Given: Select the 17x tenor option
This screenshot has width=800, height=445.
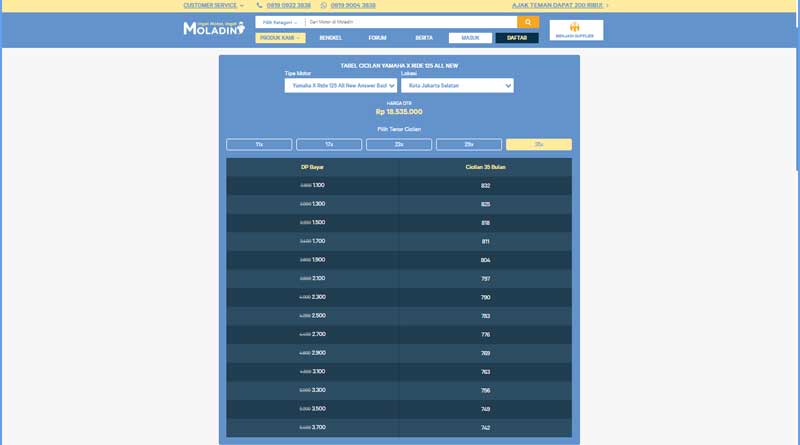Looking at the screenshot, I should tap(329, 145).
